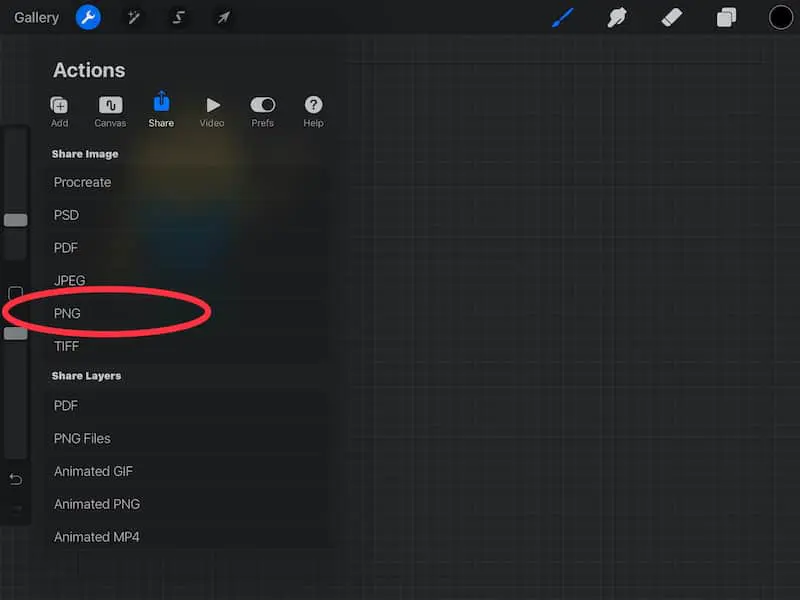Switch to the Help actions tab
800x600 pixels.
313,111
